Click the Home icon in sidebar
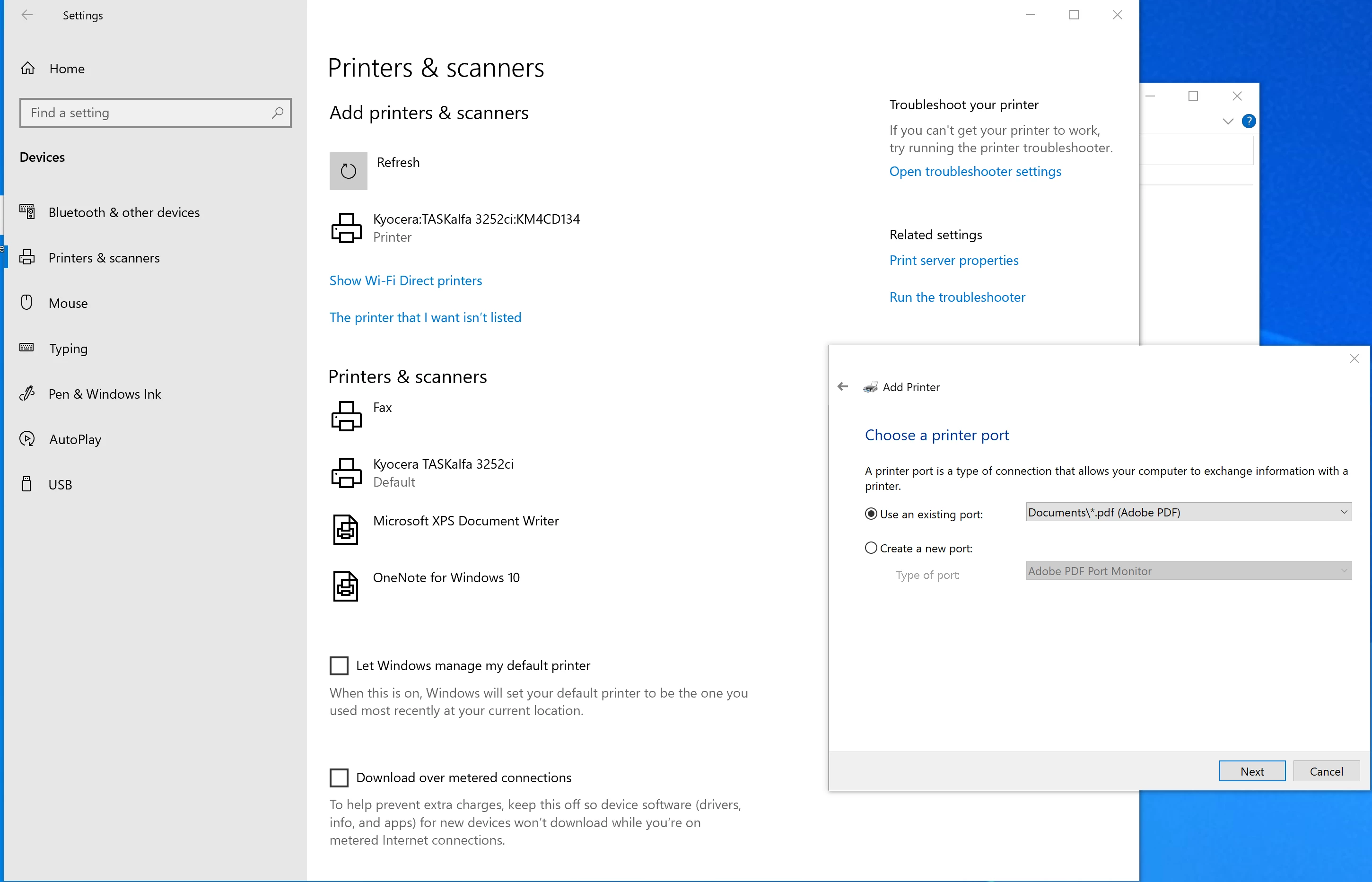The image size is (1372, 882). (27, 69)
